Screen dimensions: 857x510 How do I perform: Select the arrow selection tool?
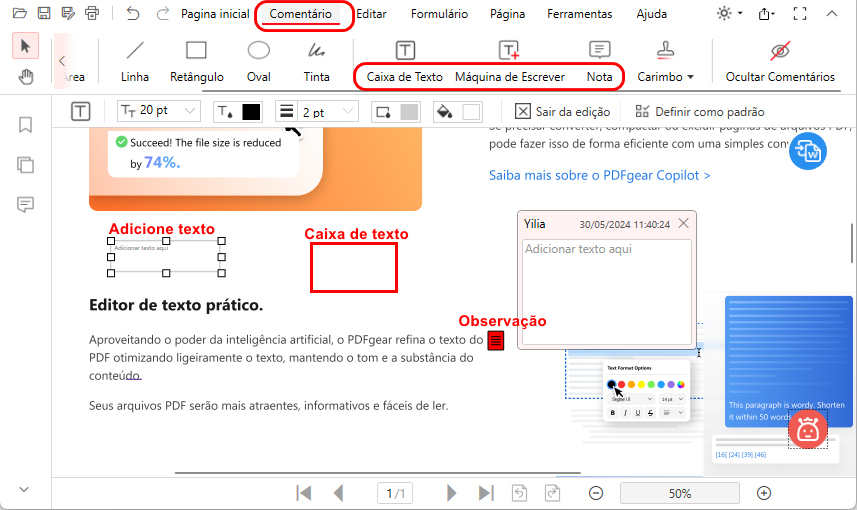point(25,46)
